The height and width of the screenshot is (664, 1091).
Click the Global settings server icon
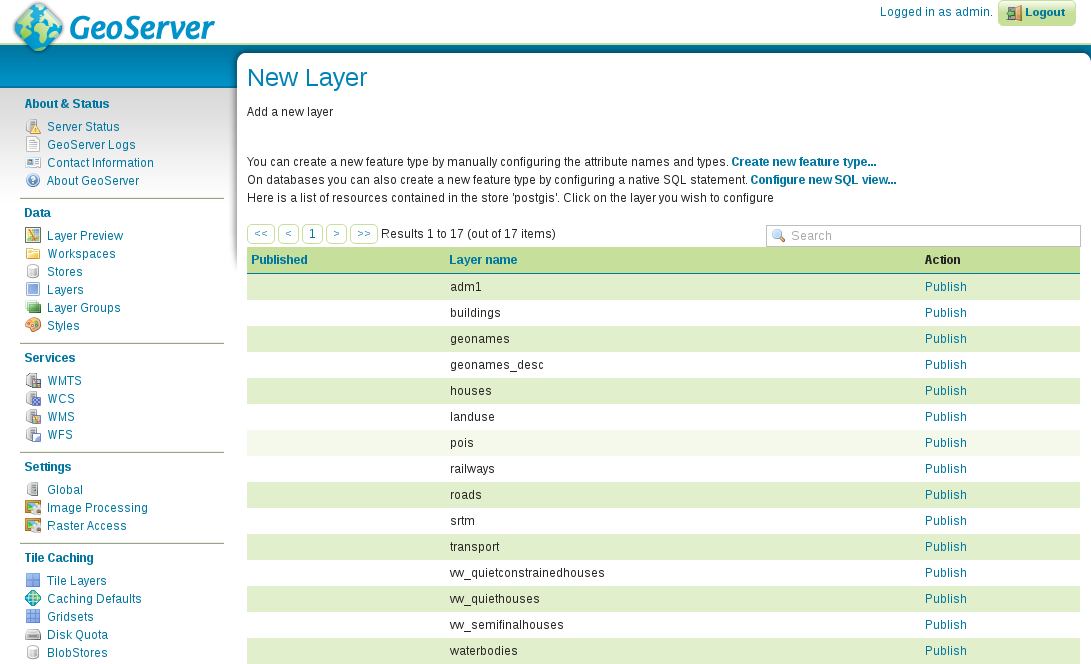(33, 490)
